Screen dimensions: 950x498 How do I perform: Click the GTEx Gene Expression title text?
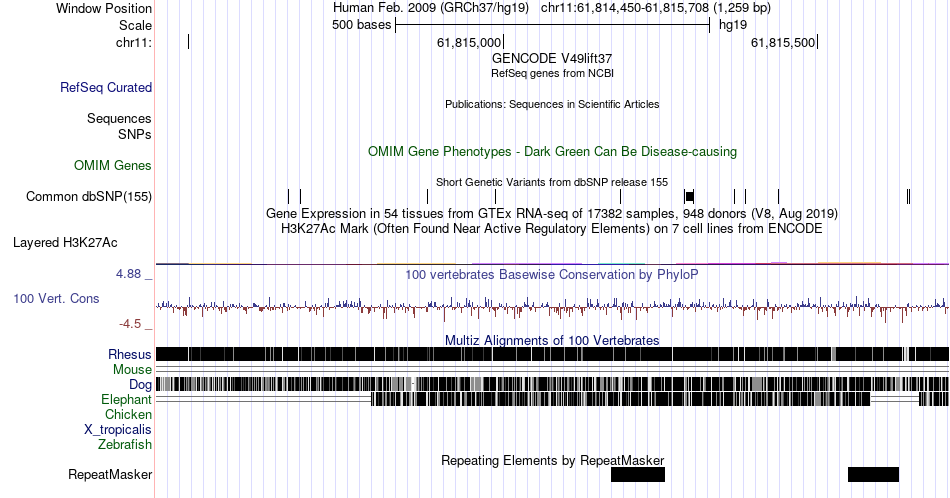pyautogui.click(x=552, y=213)
